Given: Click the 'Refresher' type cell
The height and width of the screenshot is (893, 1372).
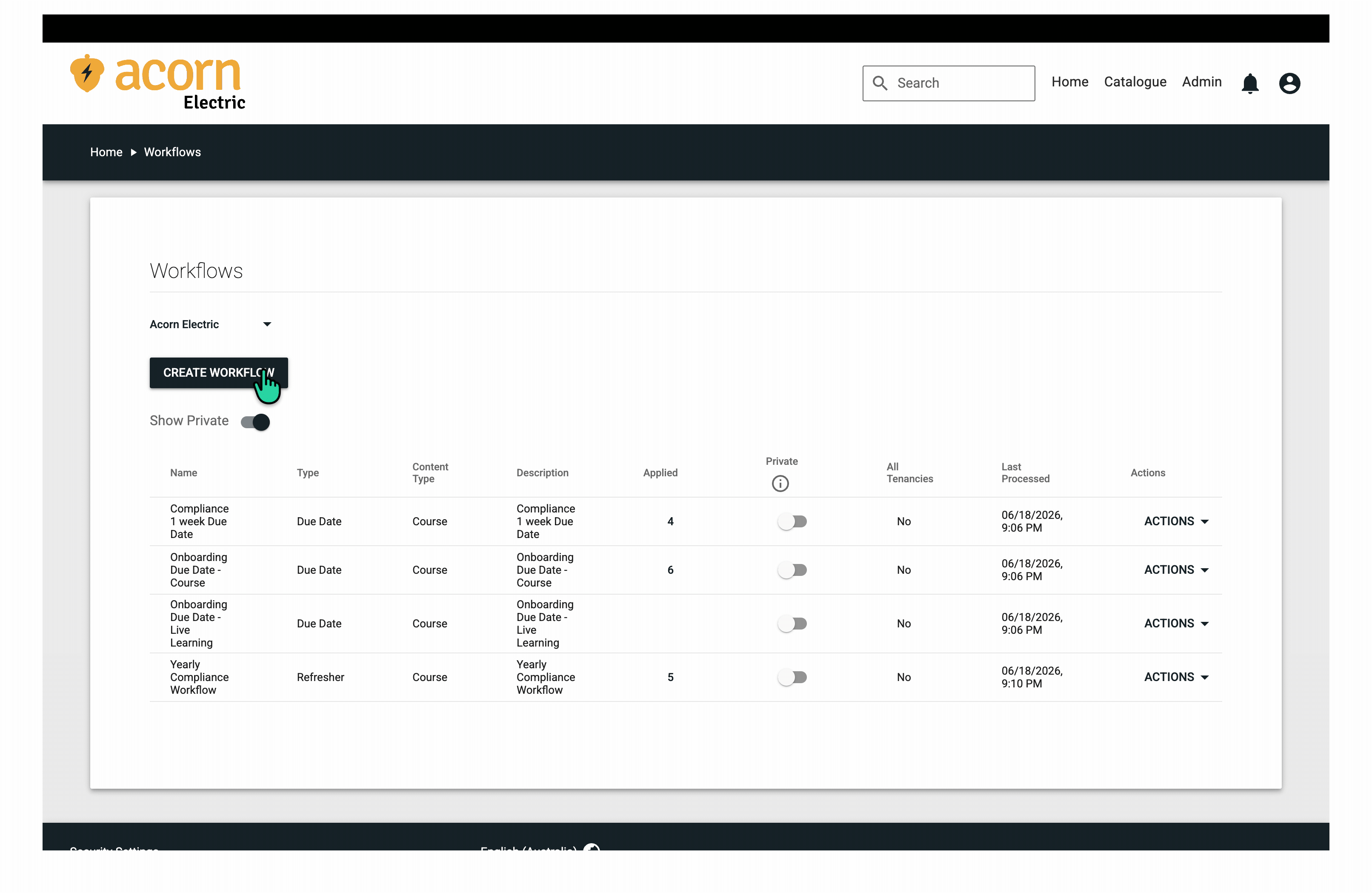Looking at the screenshot, I should [320, 677].
